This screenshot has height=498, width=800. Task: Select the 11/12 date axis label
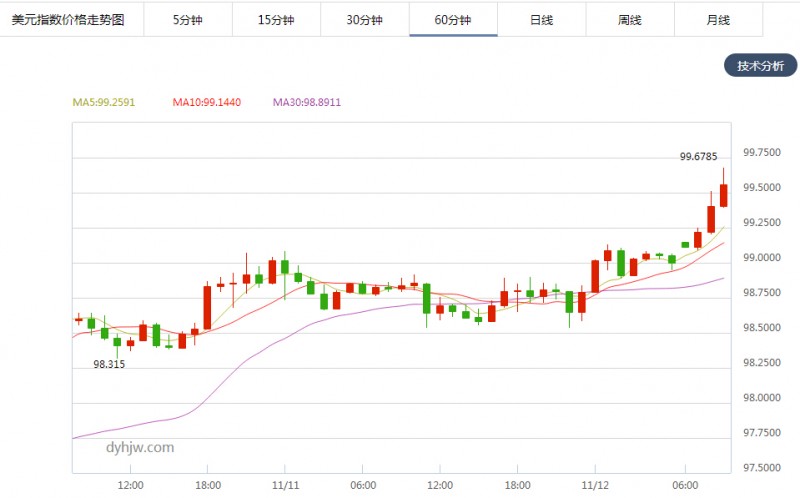[x=595, y=484]
